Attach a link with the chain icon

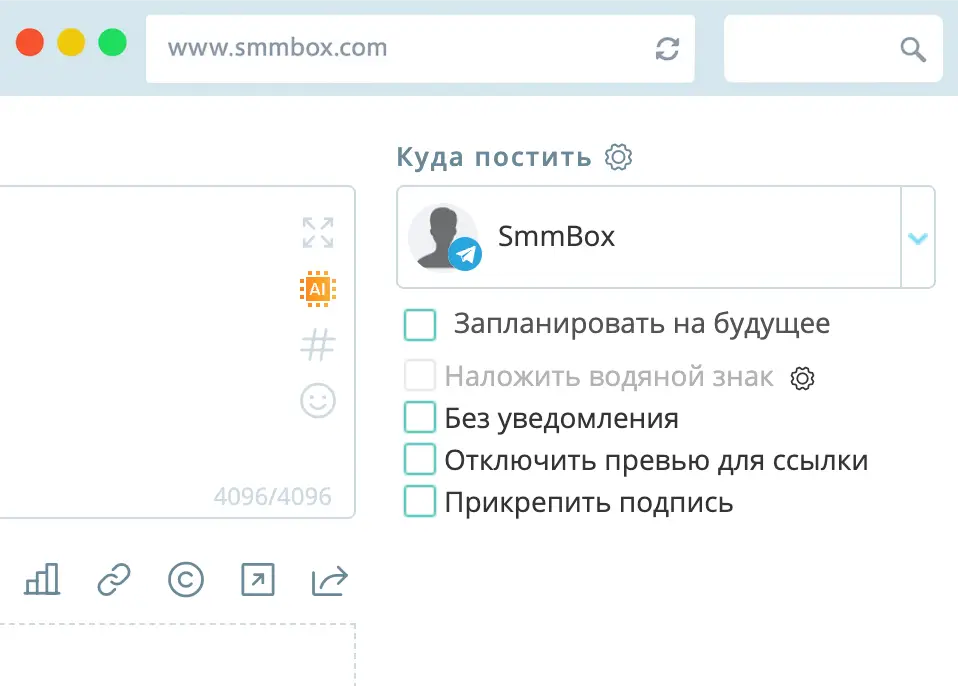pyautogui.click(x=114, y=579)
